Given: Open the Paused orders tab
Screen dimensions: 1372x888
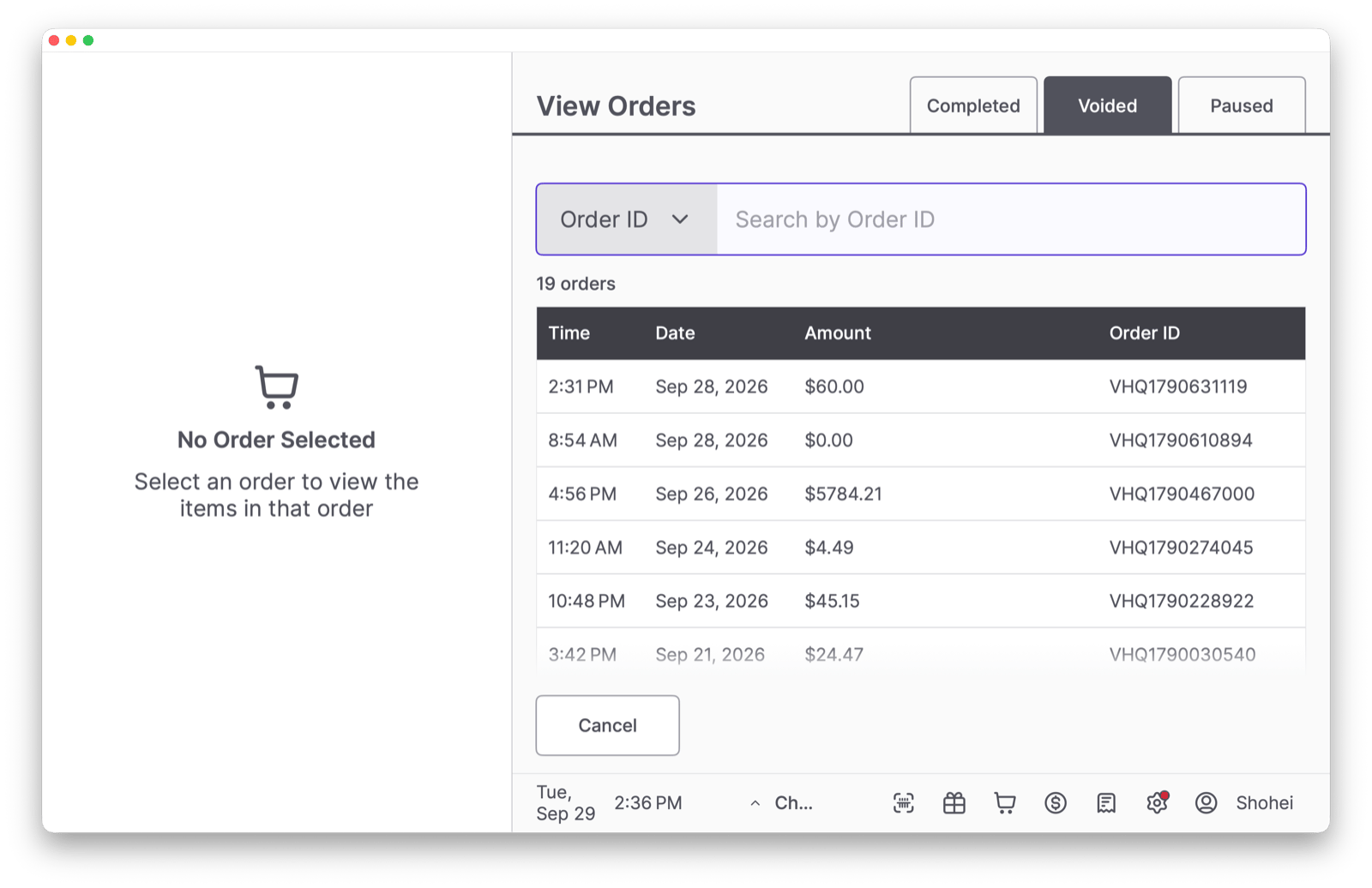Looking at the screenshot, I should pos(1242,105).
